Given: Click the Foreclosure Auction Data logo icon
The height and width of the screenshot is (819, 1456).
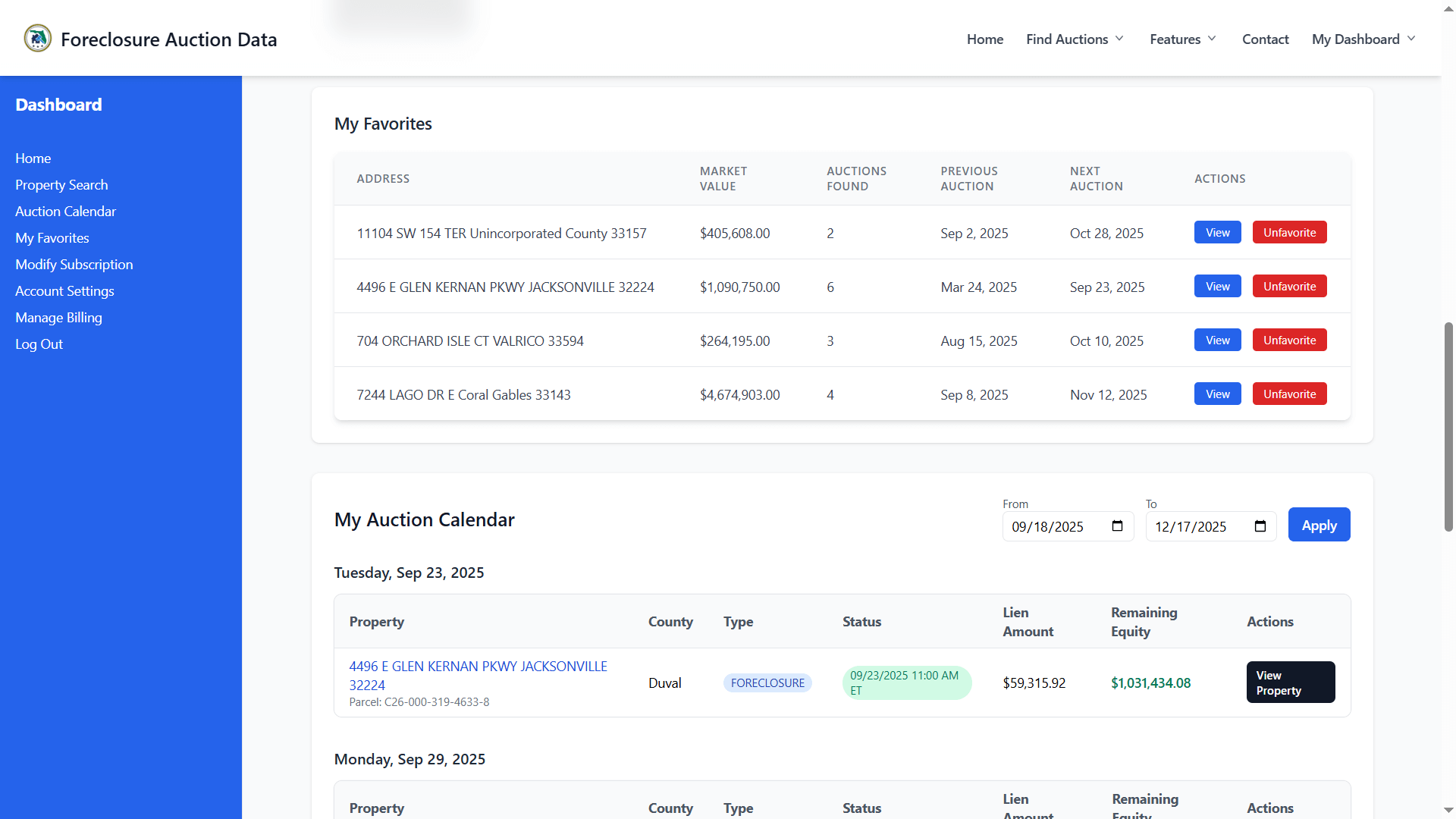Looking at the screenshot, I should (x=37, y=38).
